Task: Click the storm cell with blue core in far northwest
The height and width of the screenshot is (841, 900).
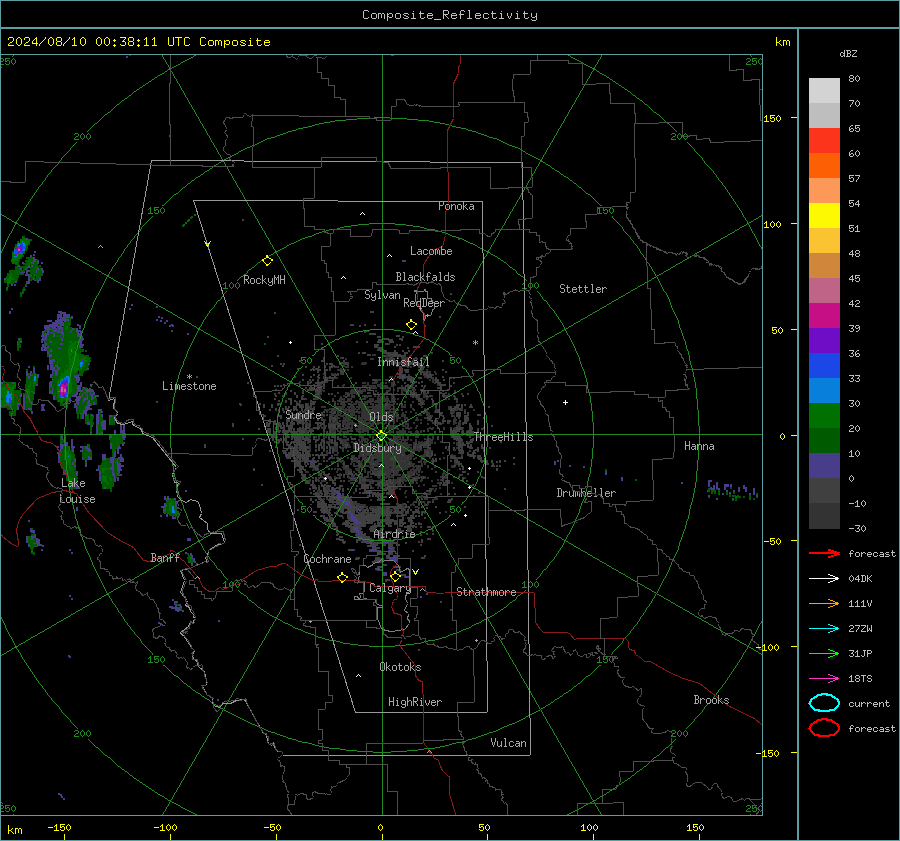Action: click(20, 249)
